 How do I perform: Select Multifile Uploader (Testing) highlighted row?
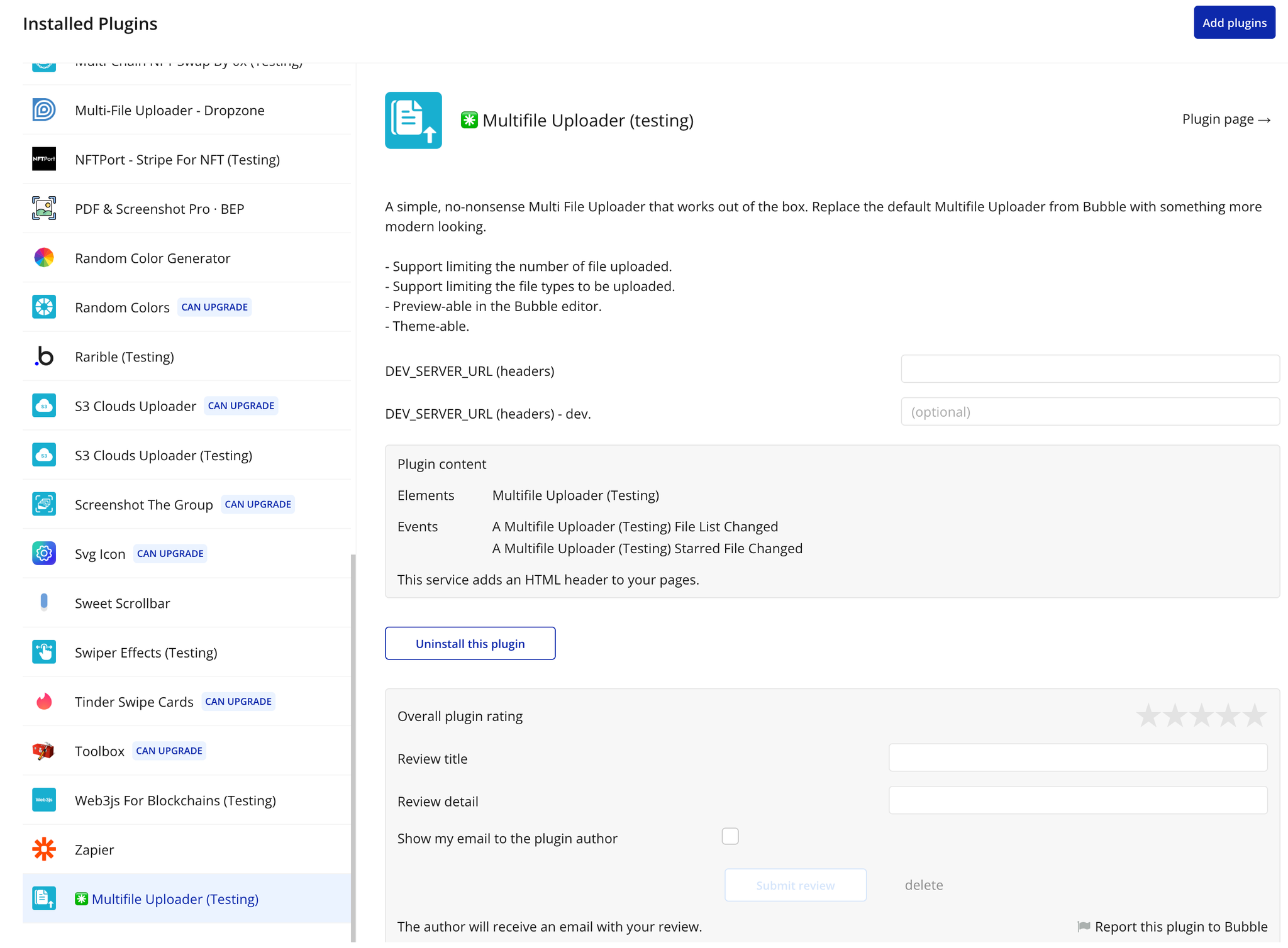tap(186, 898)
